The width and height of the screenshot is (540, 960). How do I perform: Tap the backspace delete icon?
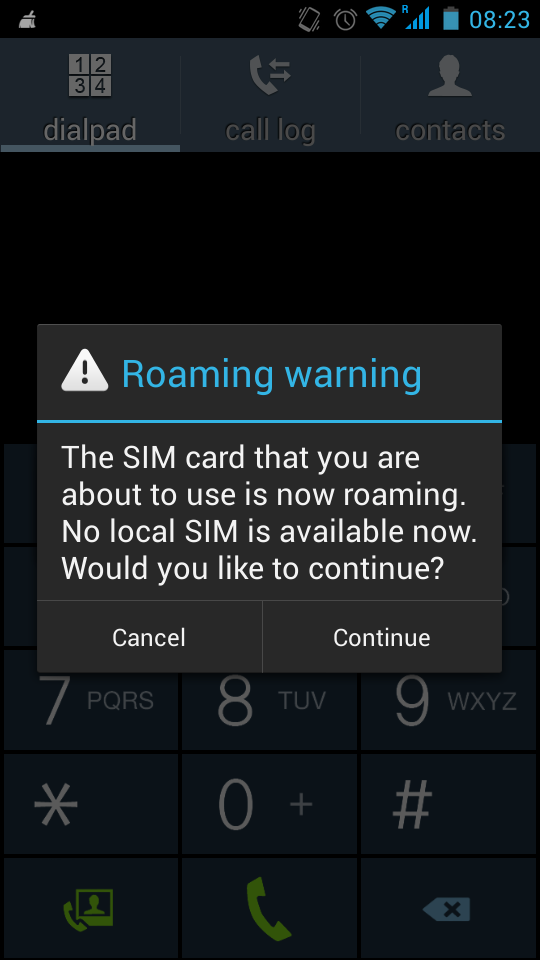point(449,909)
